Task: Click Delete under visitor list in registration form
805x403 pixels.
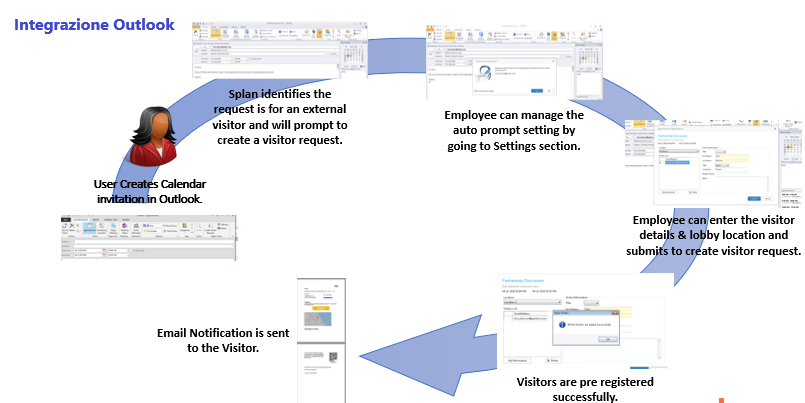Action: tap(694, 192)
